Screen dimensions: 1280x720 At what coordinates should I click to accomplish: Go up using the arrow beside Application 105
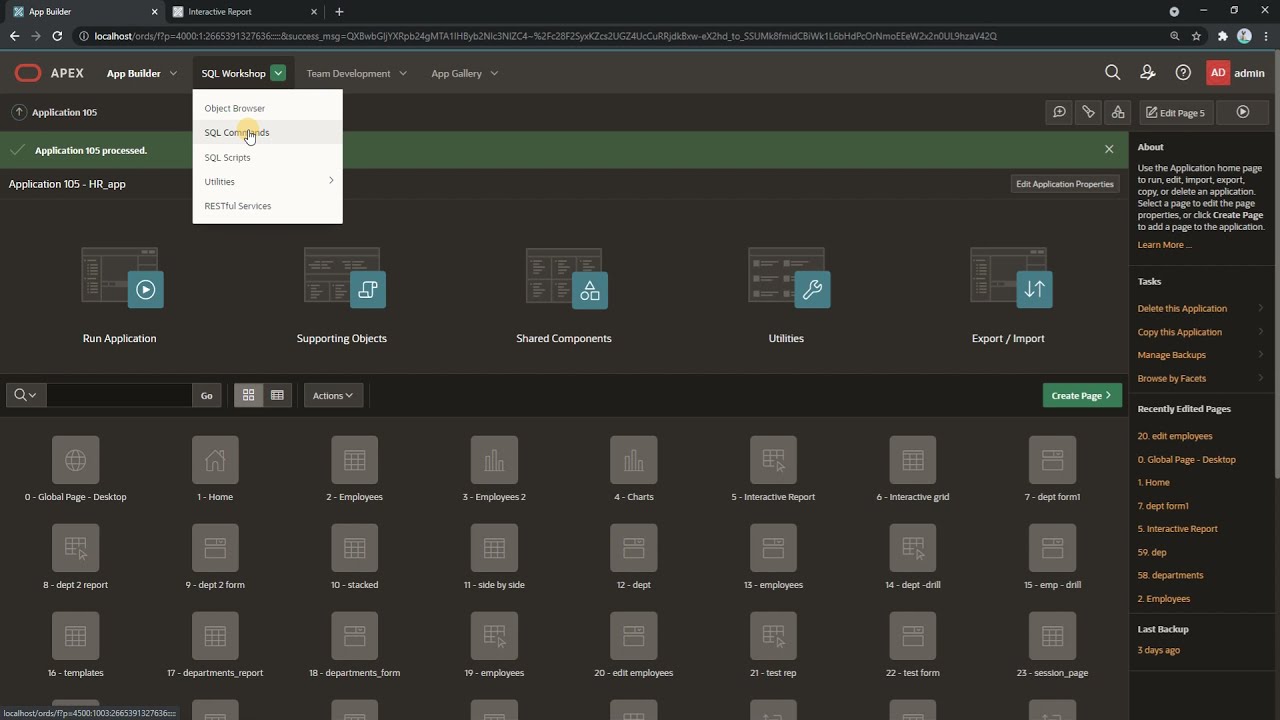tap(18, 112)
